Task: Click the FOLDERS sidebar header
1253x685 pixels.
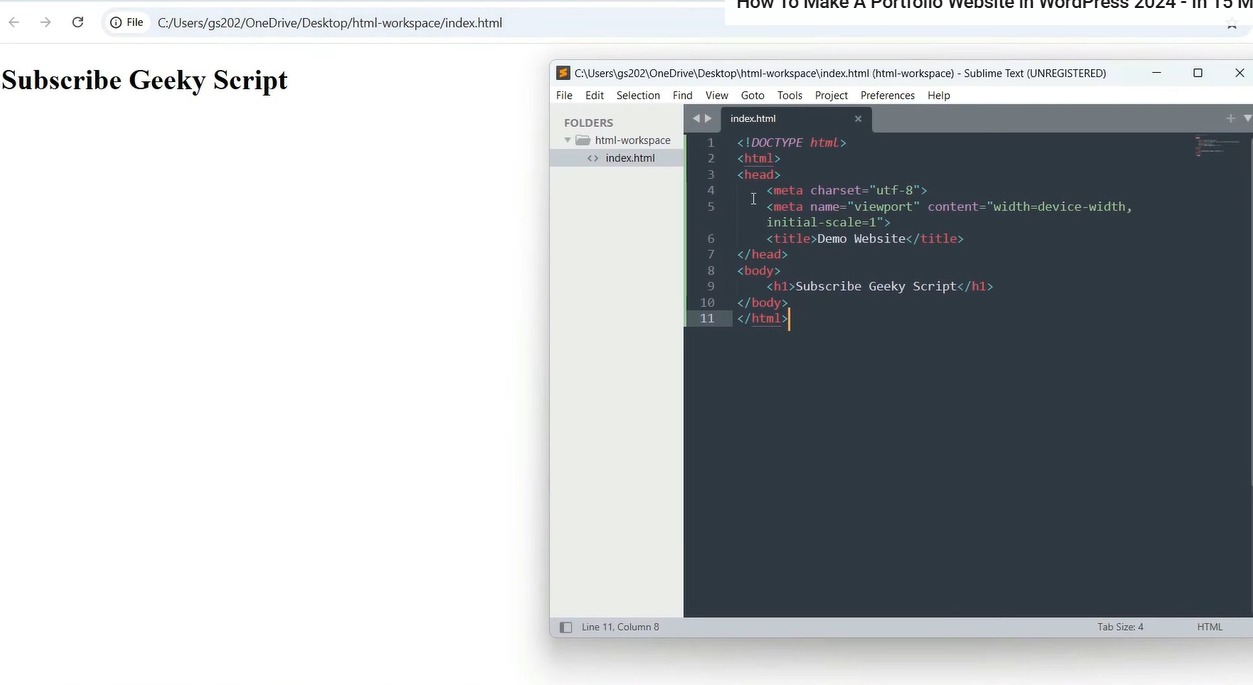Action: click(588, 123)
